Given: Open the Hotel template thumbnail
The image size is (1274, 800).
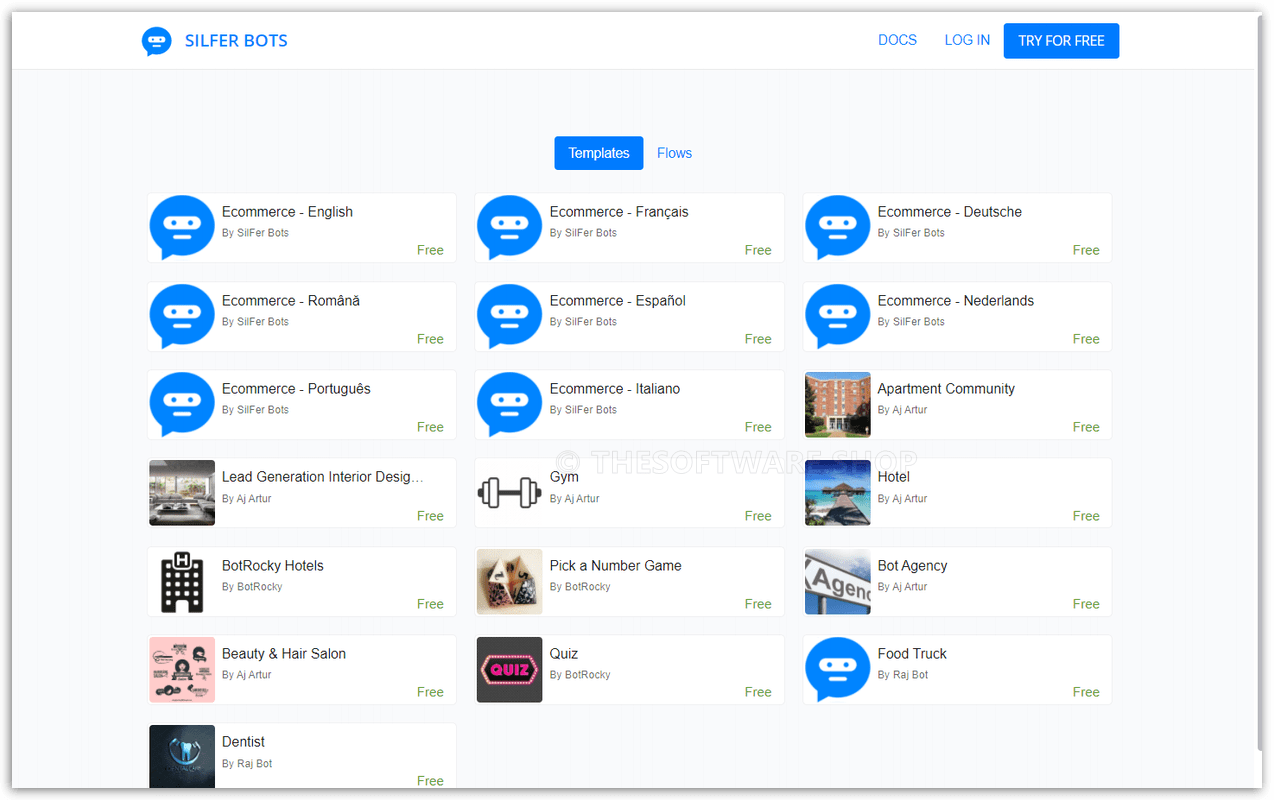Looking at the screenshot, I should coord(837,492).
